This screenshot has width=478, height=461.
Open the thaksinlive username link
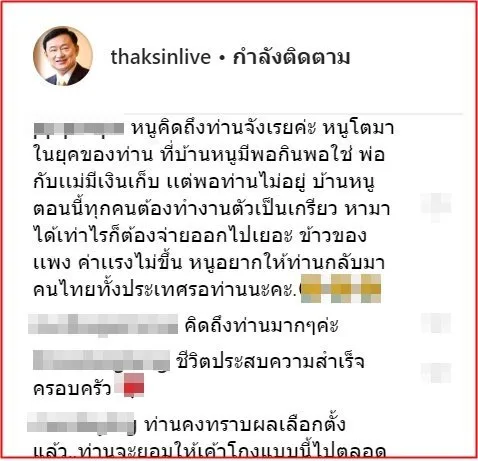point(161,57)
